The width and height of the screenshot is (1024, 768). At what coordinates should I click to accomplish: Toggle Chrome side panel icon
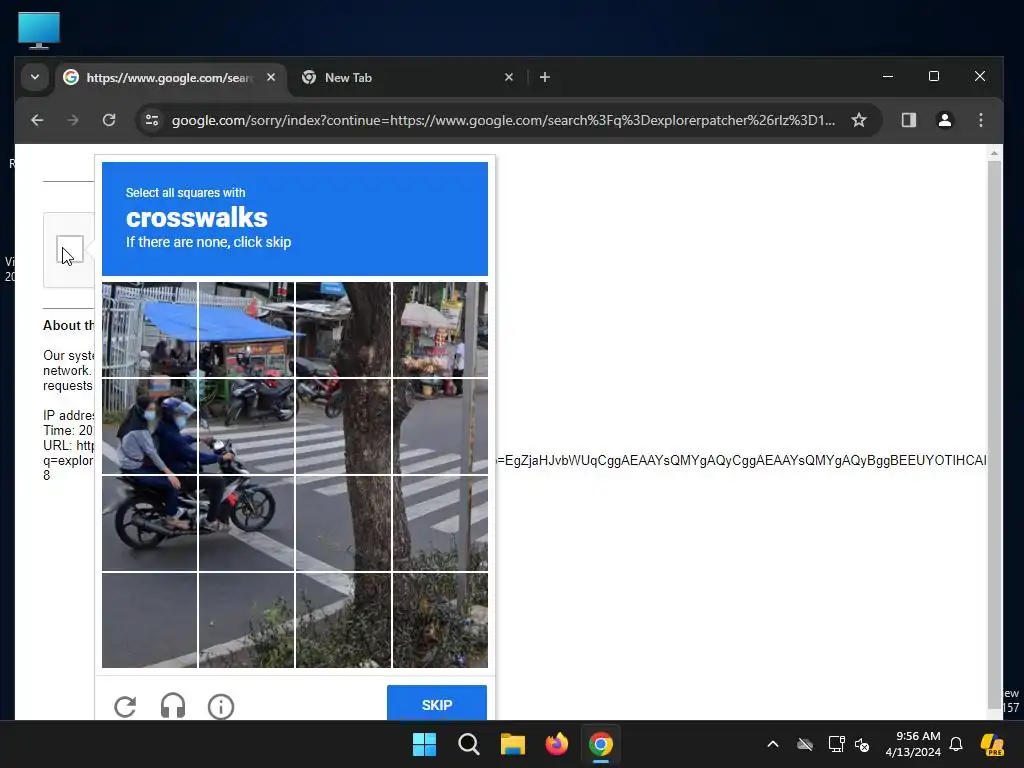pos(908,120)
